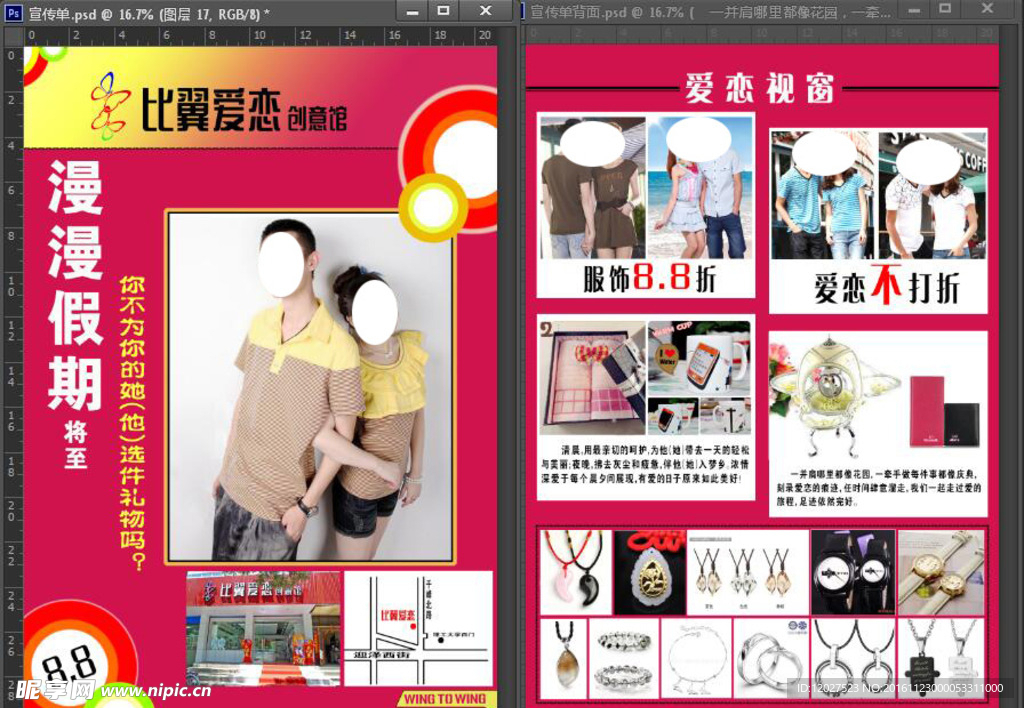This screenshot has height=708, width=1024.
Task: Select the brown couple outfit photo
Action: (x=593, y=187)
